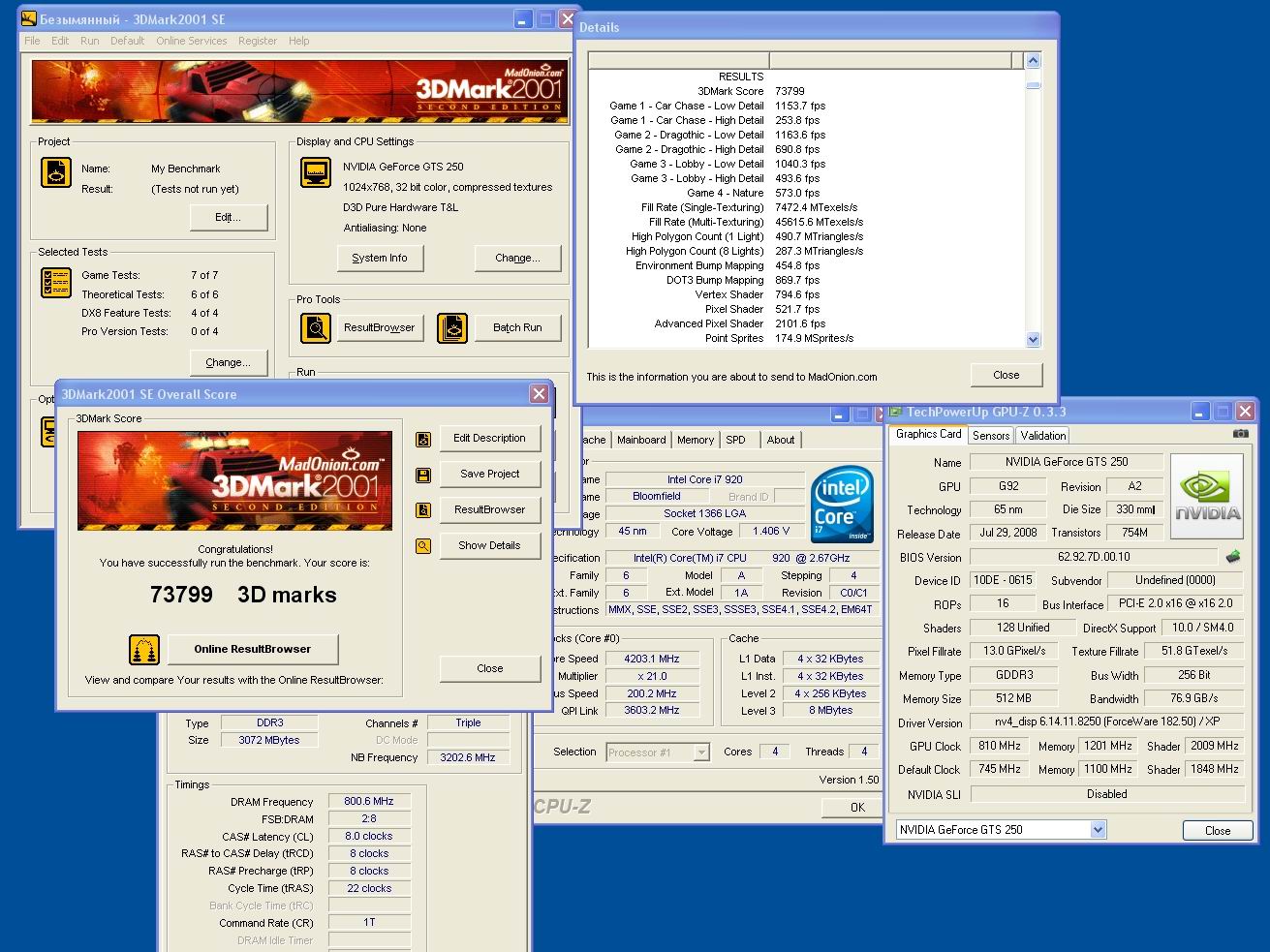Click the NVIDIA logo in GPU-Z
Image resolution: width=1270 pixels, height=952 pixels.
point(1207,497)
